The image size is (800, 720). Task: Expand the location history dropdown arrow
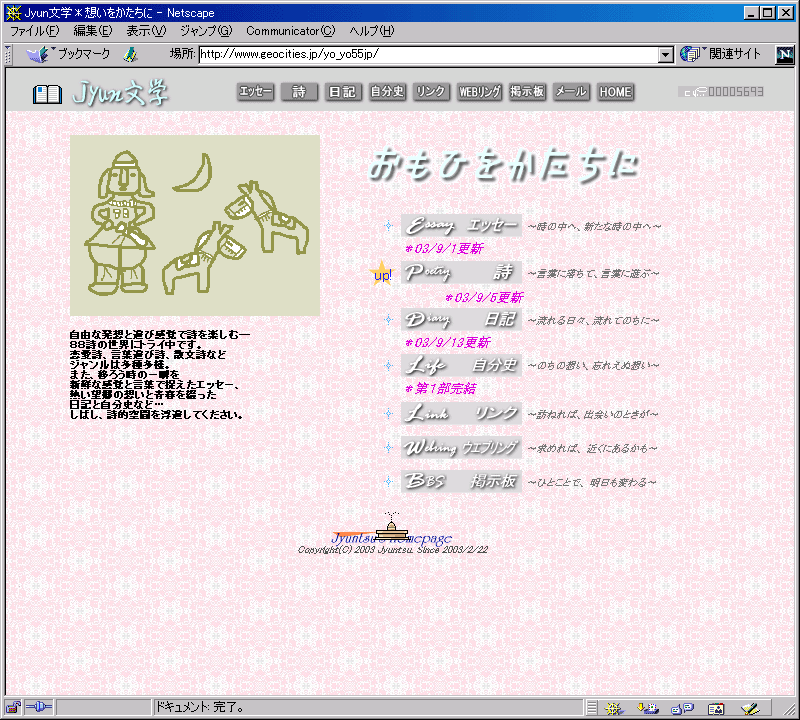[x=665, y=55]
